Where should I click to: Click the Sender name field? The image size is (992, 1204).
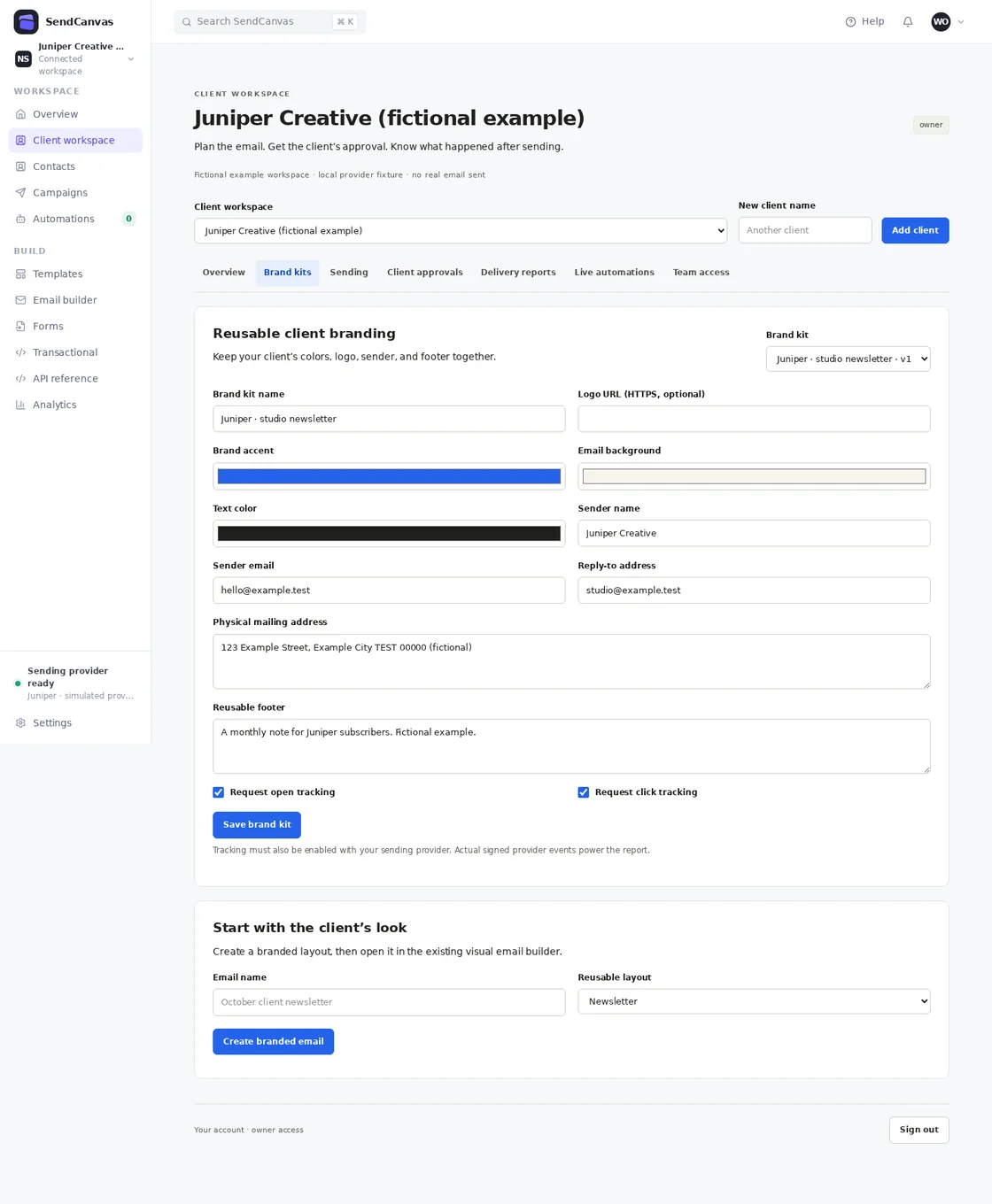[x=755, y=534]
